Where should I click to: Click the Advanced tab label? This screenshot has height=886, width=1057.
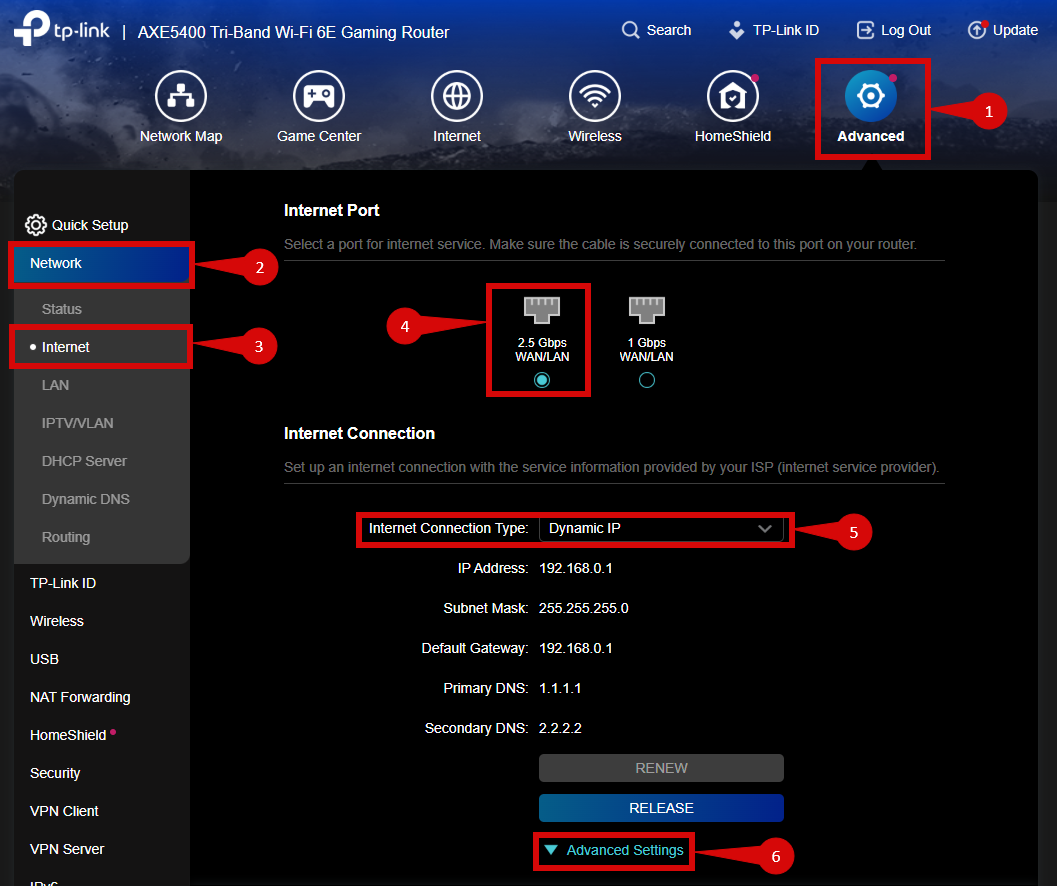[x=871, y=136]
